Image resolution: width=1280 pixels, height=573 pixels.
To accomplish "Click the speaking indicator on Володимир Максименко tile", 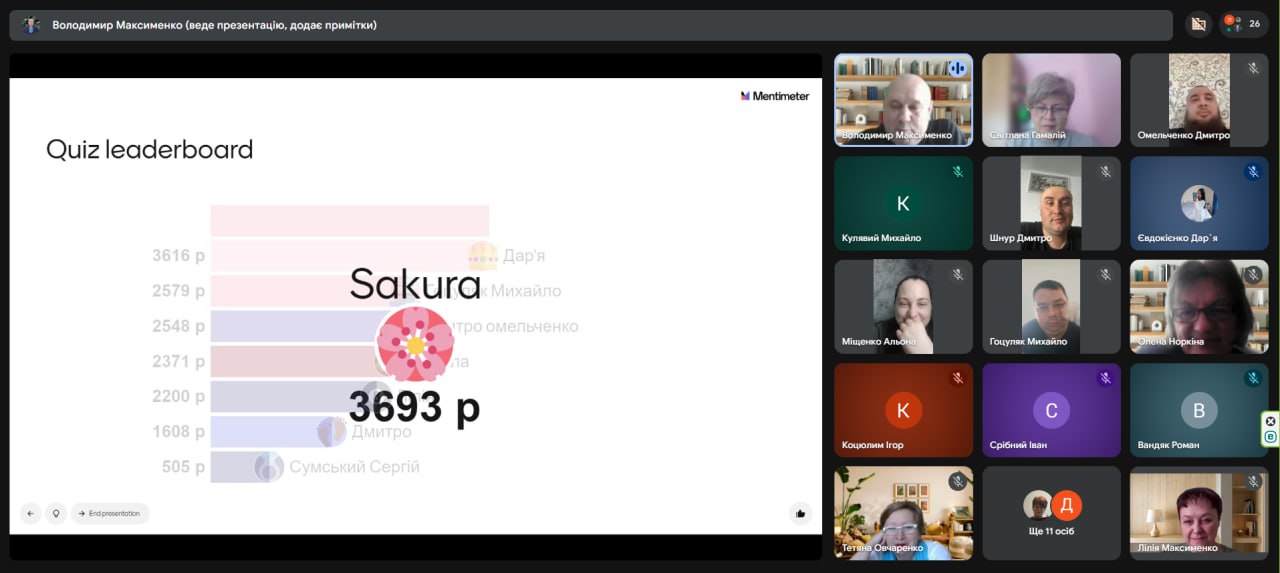I will 957,69.
